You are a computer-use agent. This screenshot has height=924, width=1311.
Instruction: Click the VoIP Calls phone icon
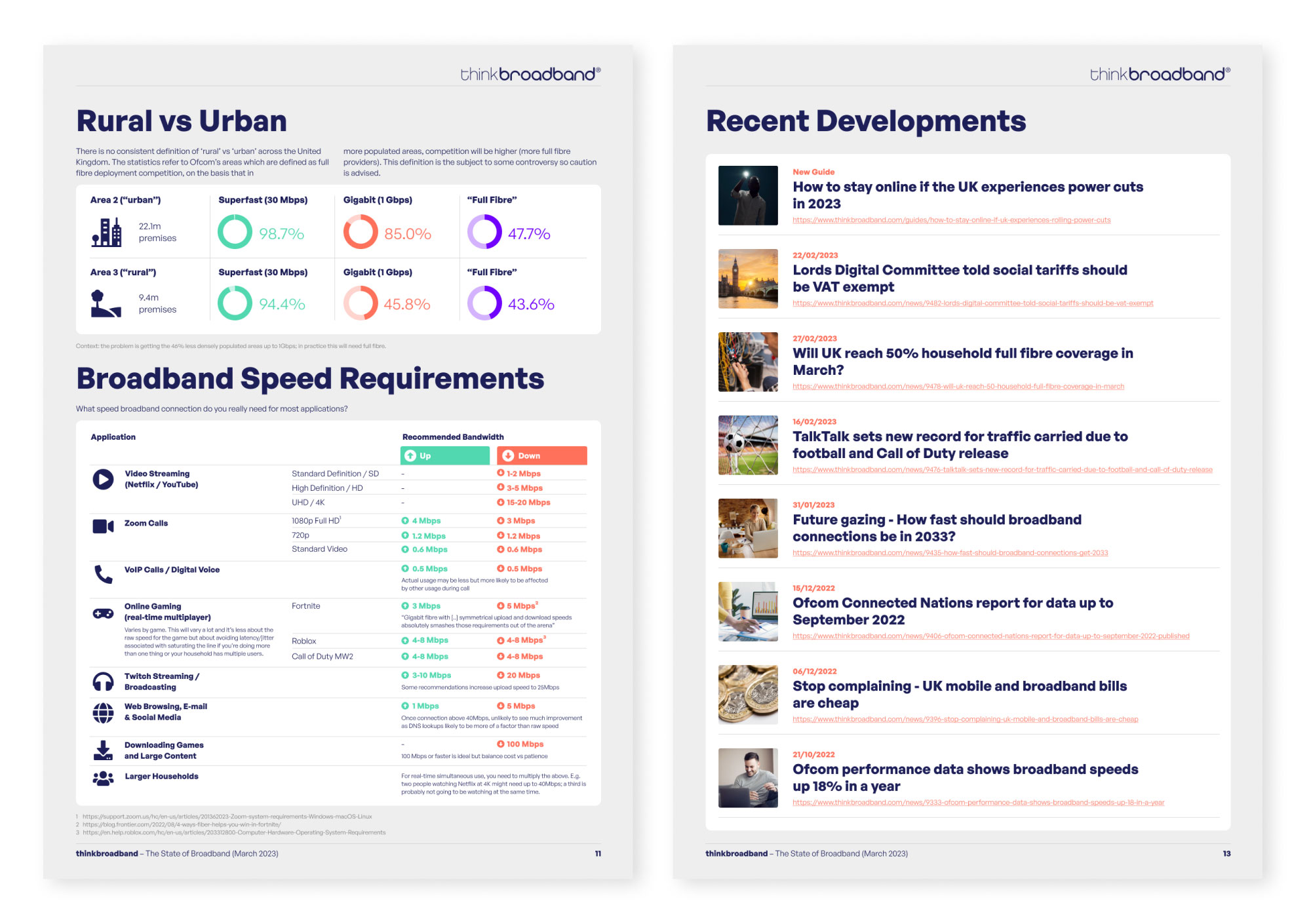coord(104,574)
